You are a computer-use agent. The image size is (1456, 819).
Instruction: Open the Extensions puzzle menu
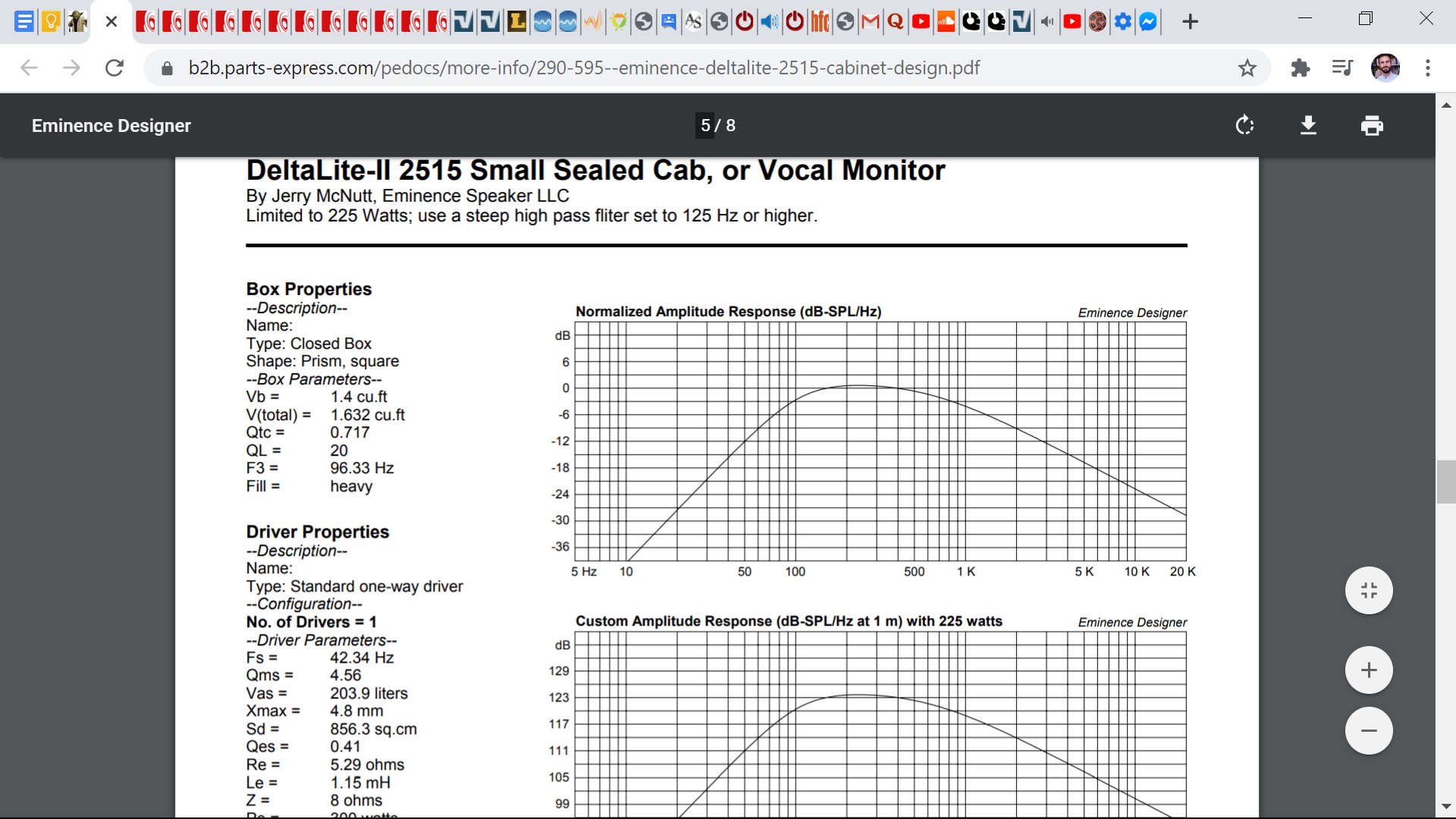(x=1300, y=67)
